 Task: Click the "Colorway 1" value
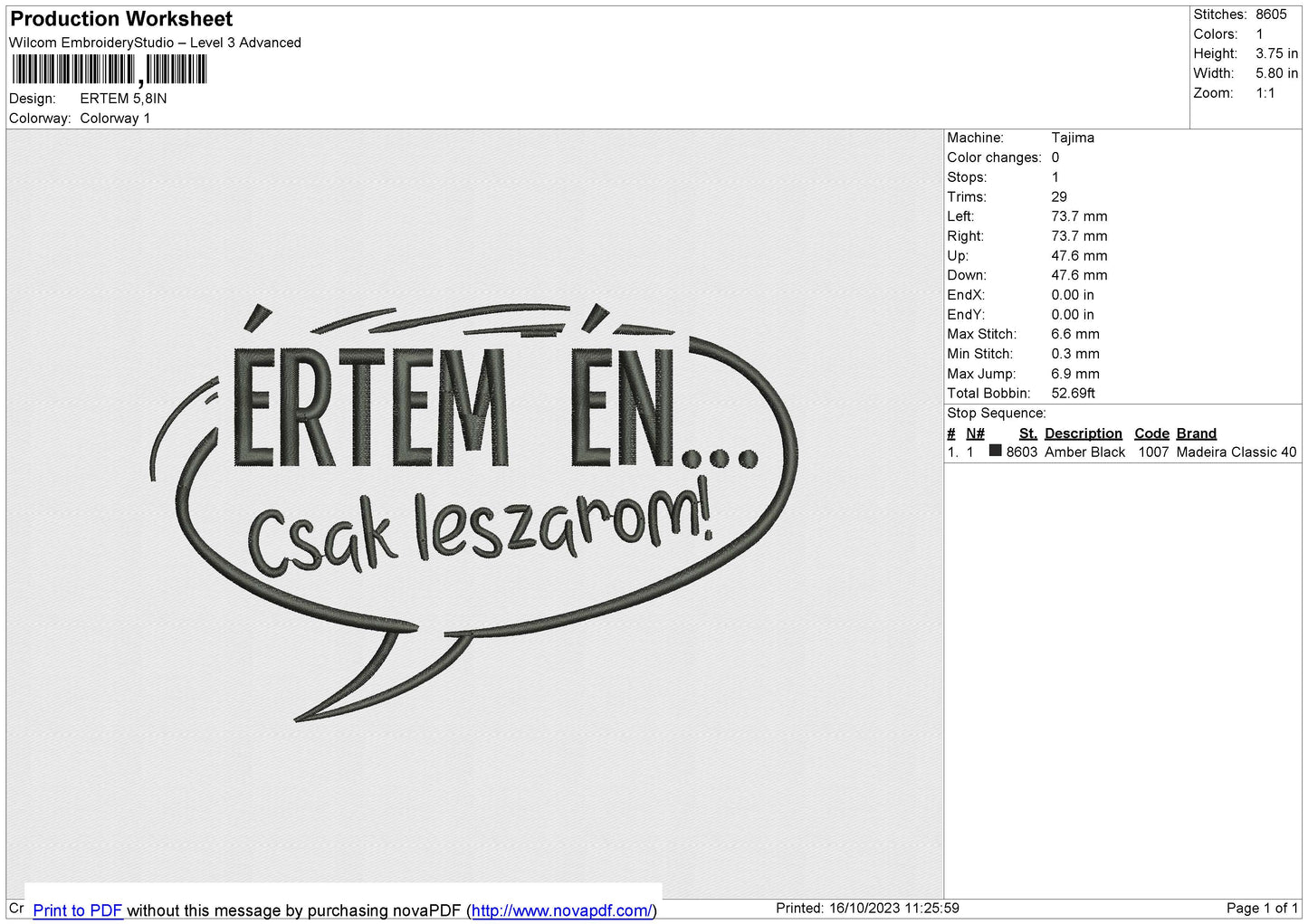pyautogui.click(x=115, y=119)
